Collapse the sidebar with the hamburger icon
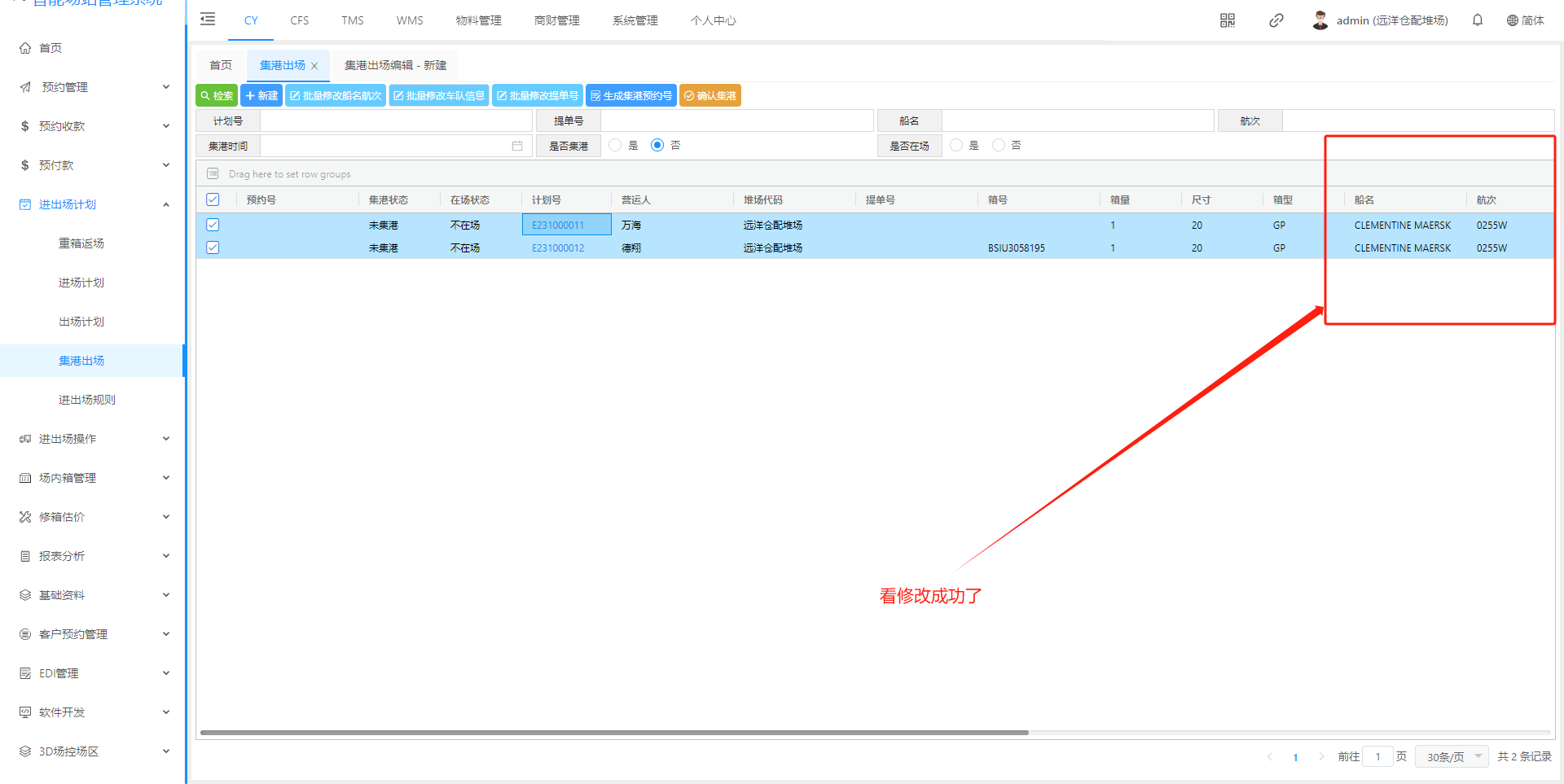This screenshot has height=784, width=1564. [208, 20]
